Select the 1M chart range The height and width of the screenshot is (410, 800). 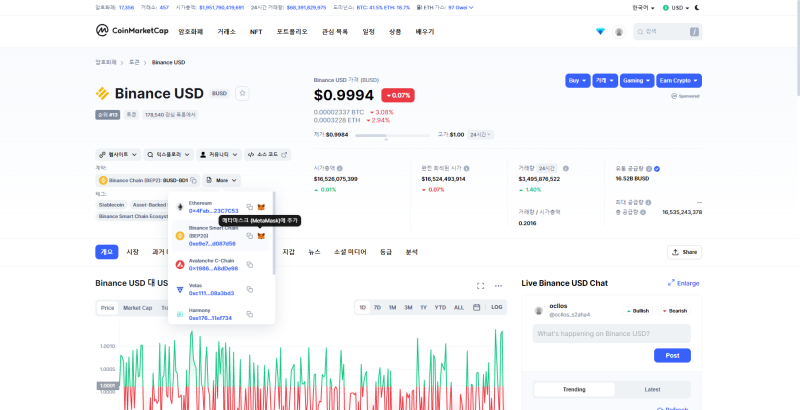point(392,308)
